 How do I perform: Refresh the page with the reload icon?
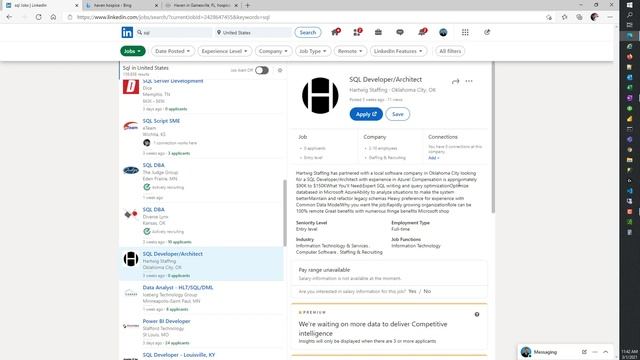[38, 17]
